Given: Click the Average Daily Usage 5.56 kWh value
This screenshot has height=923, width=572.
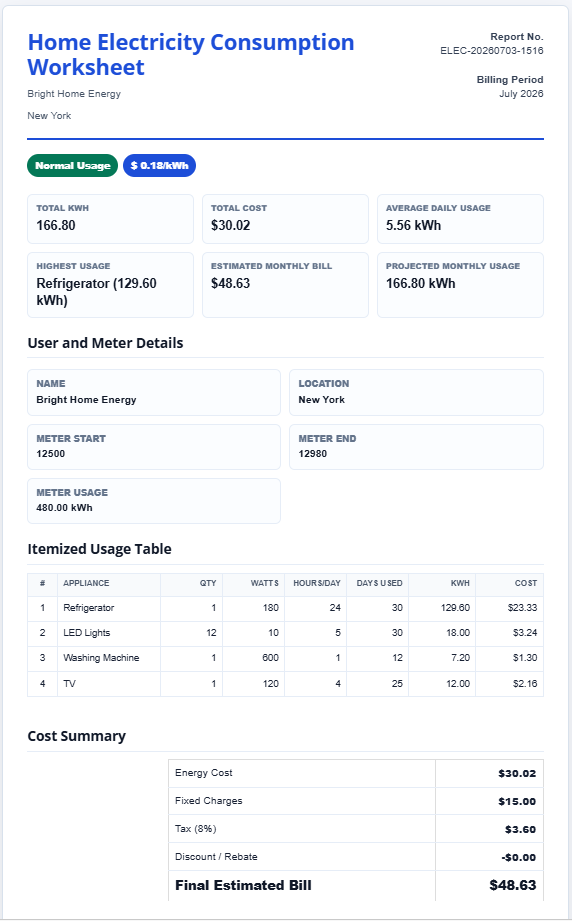Looking at the screenshot, I should tap(413, 225).
